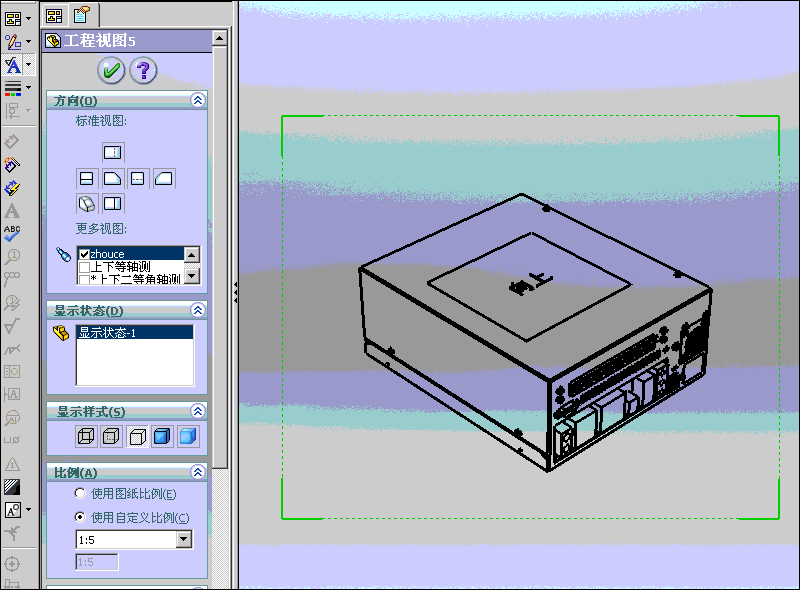Check the 上下二等角轴测 view checkbox
The height and width of the screenshot is (590, 800).
[85, 279]
